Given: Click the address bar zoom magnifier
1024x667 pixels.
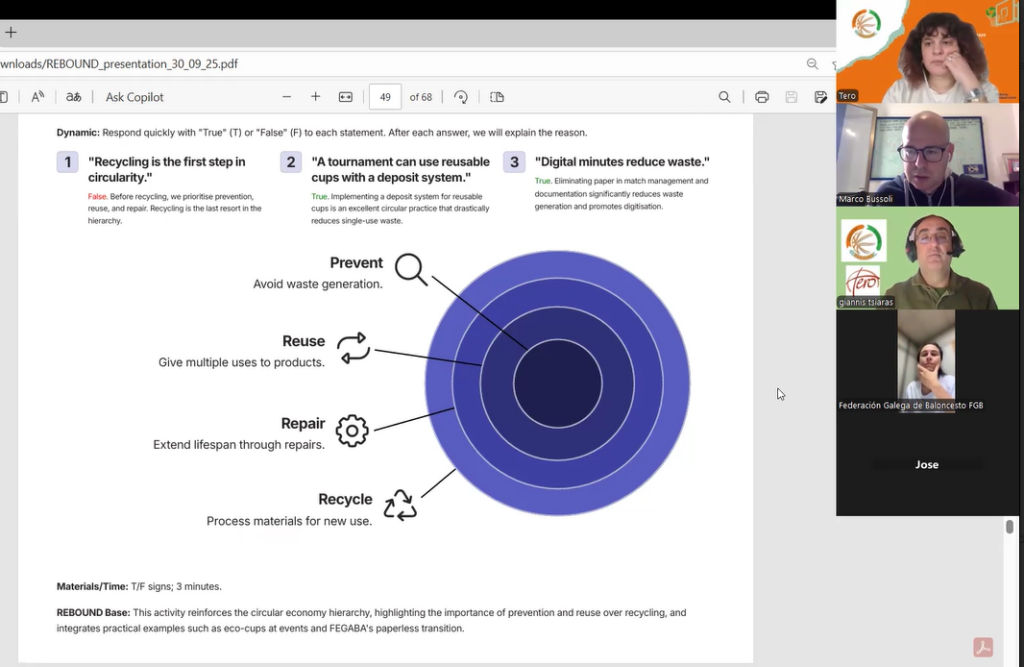Looking at the screenshot, I should (x=812, y=64).
